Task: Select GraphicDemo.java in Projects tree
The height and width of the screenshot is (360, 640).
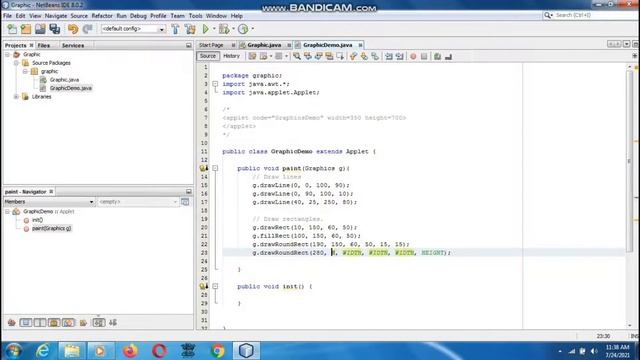Action: coord(71,88)
